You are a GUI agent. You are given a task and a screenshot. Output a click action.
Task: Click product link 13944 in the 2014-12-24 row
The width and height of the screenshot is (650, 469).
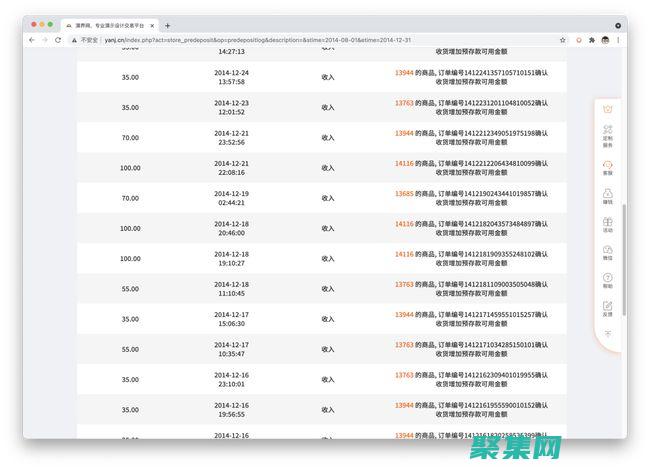(x=404, y=73)
